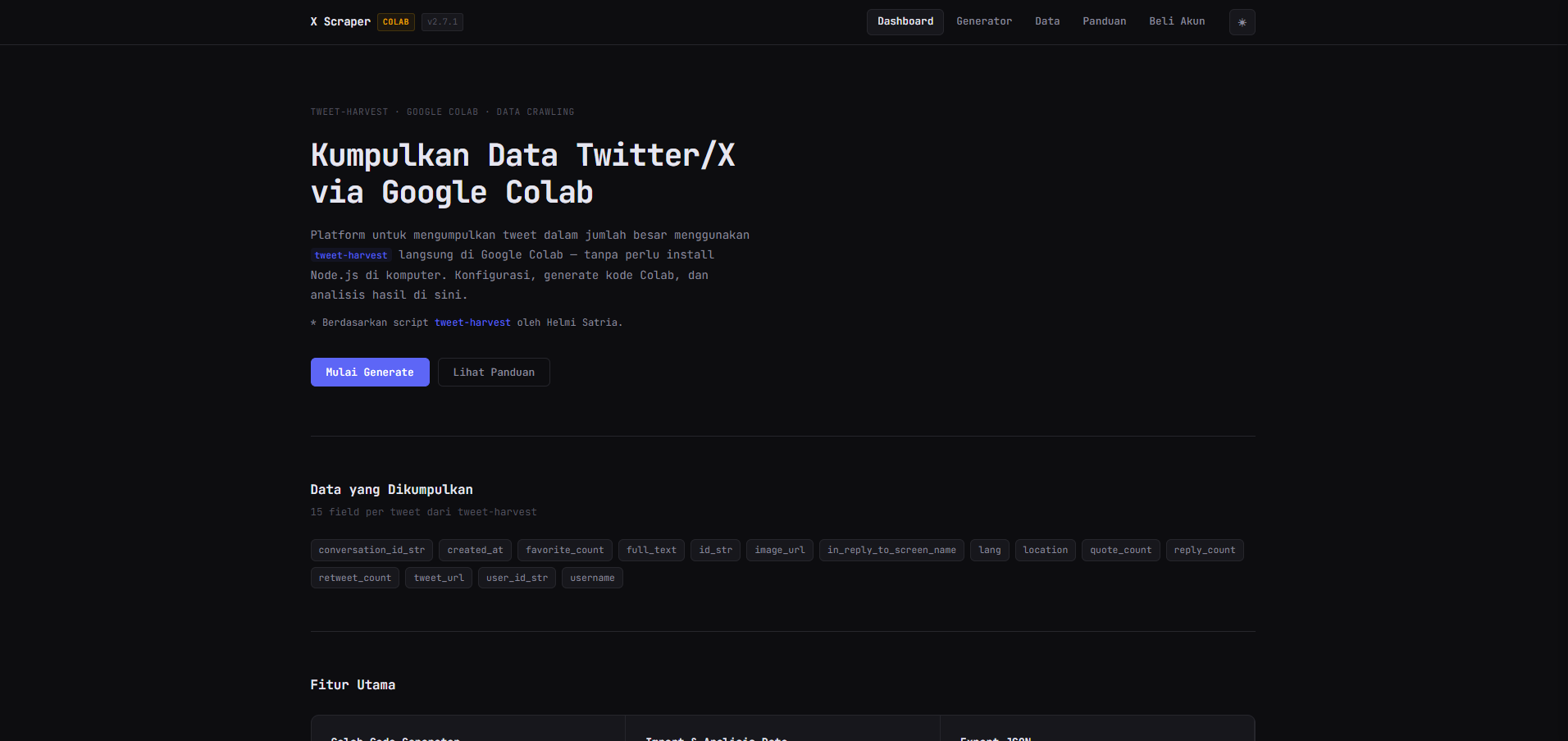The width and height of the screenshot is (1568, 741).
Task: Select the quote_count field chip
Action: pyautogui.click(x=1121, y=550)
